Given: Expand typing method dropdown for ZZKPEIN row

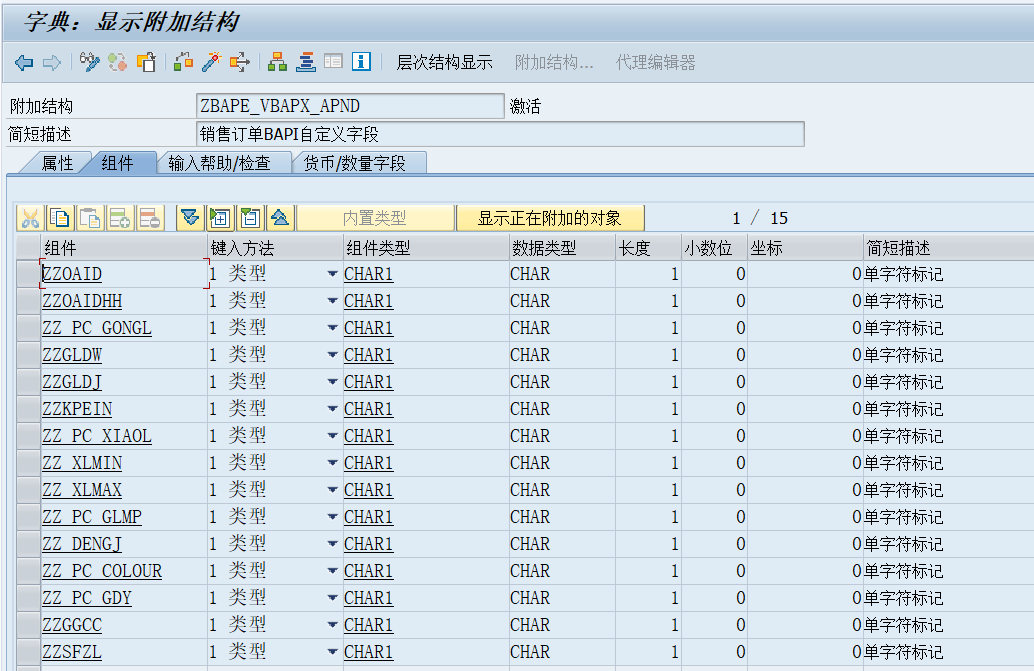Looking at the screenshot, I should 332,409.
